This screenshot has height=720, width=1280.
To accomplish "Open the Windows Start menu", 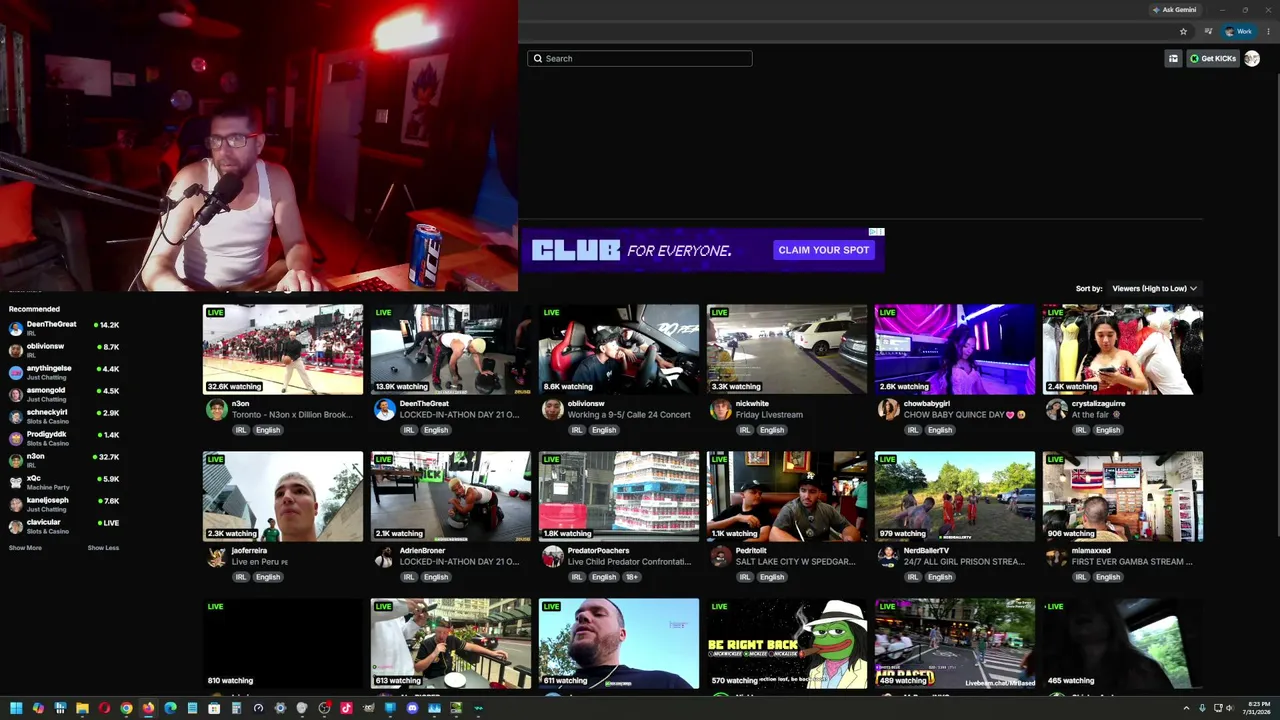I will click(x=16, y=708).
